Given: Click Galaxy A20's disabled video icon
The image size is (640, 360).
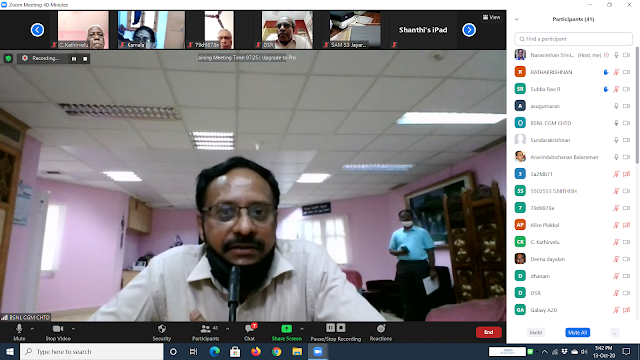Looking at the screenshot, I should [x=627, y=310].
